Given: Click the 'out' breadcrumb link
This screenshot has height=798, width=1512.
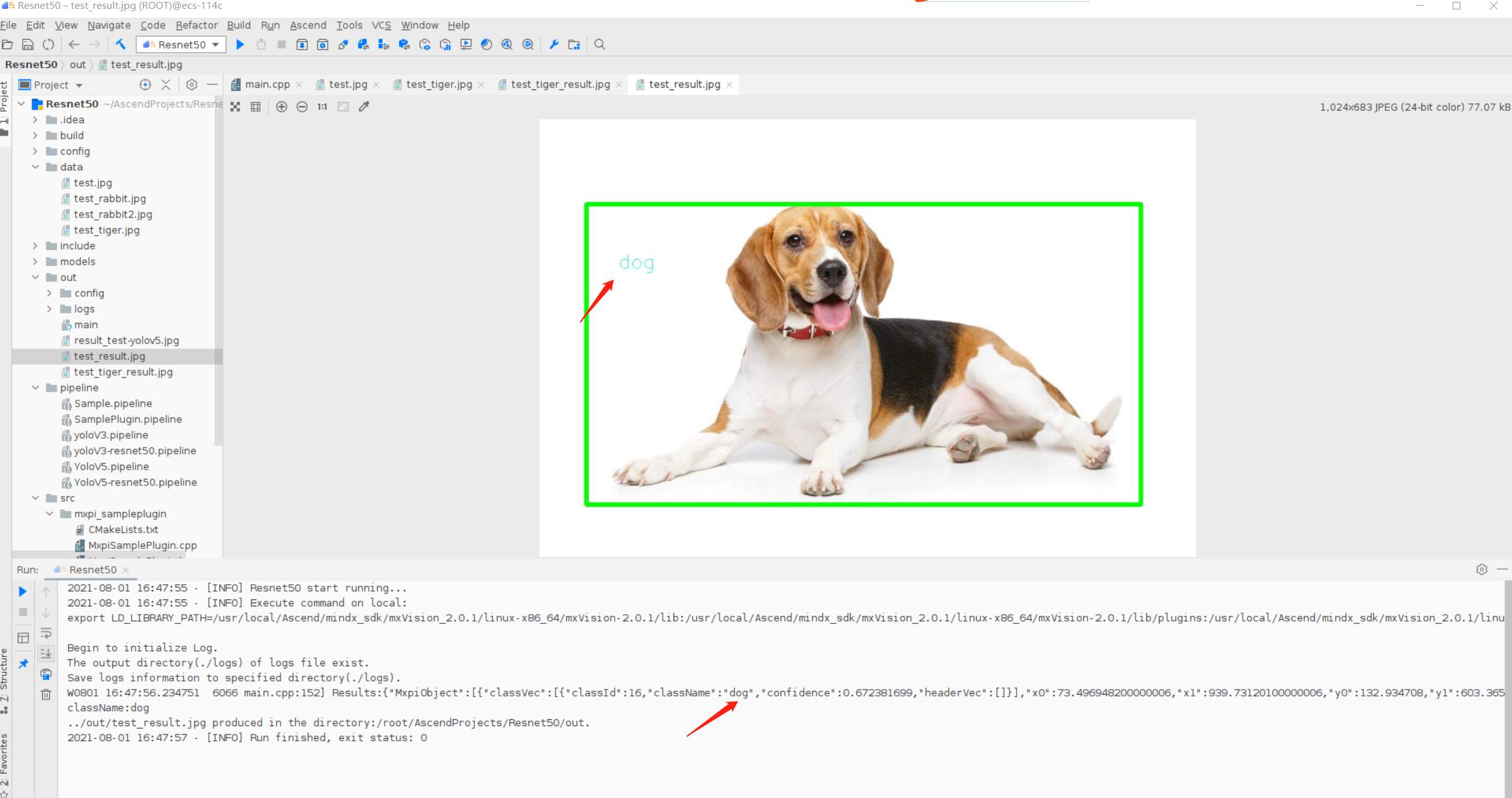Looking at the screenshot, I should pos(78,64).
